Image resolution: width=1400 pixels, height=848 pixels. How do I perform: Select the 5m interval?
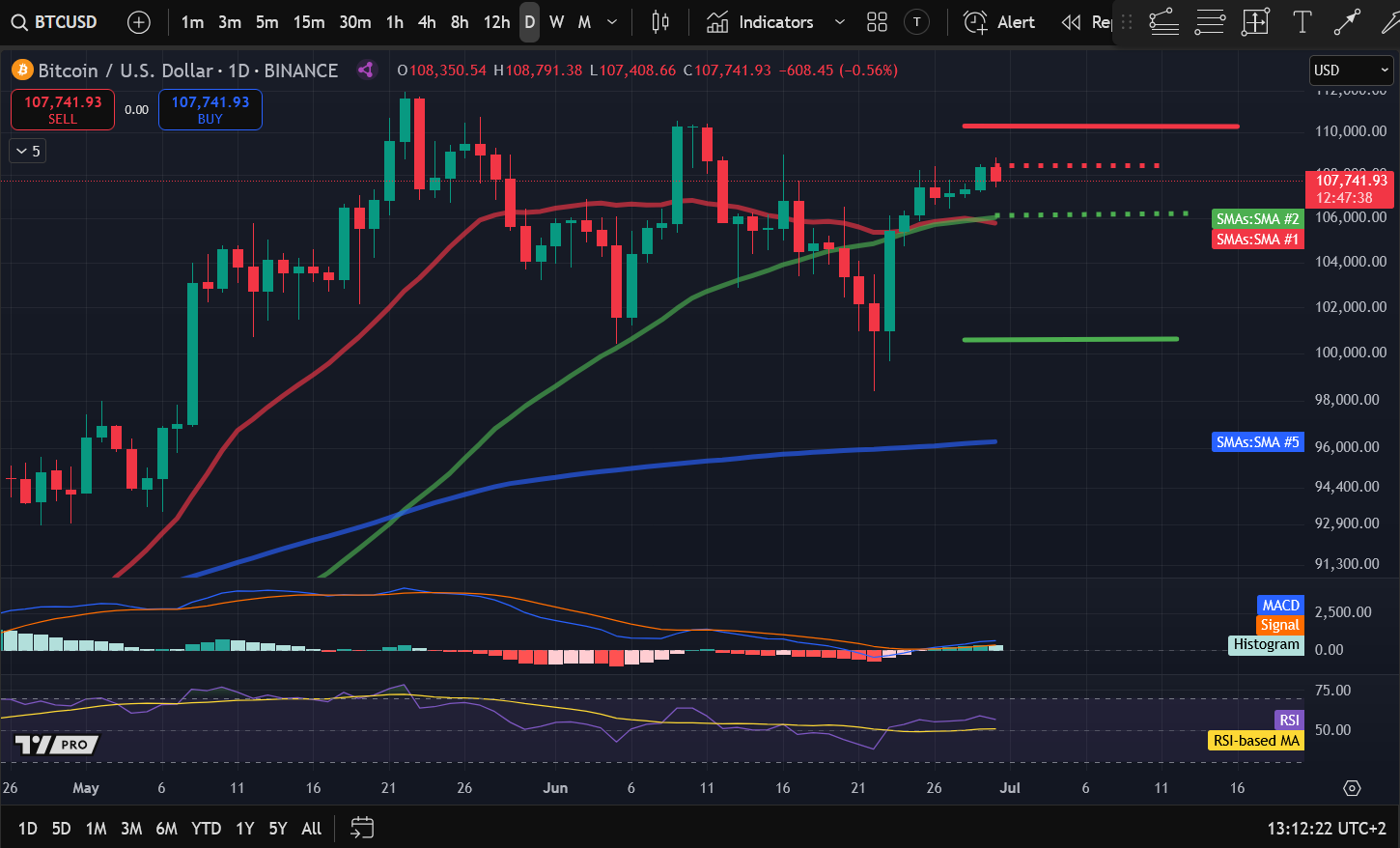tap(267, 21)
